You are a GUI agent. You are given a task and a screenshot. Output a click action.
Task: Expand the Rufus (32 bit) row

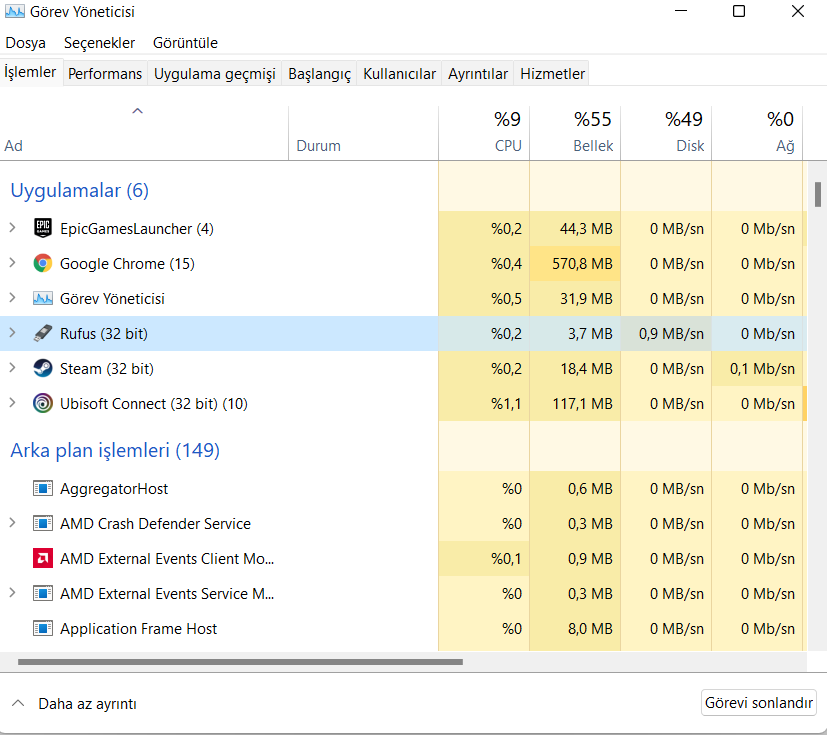(12, 333)
